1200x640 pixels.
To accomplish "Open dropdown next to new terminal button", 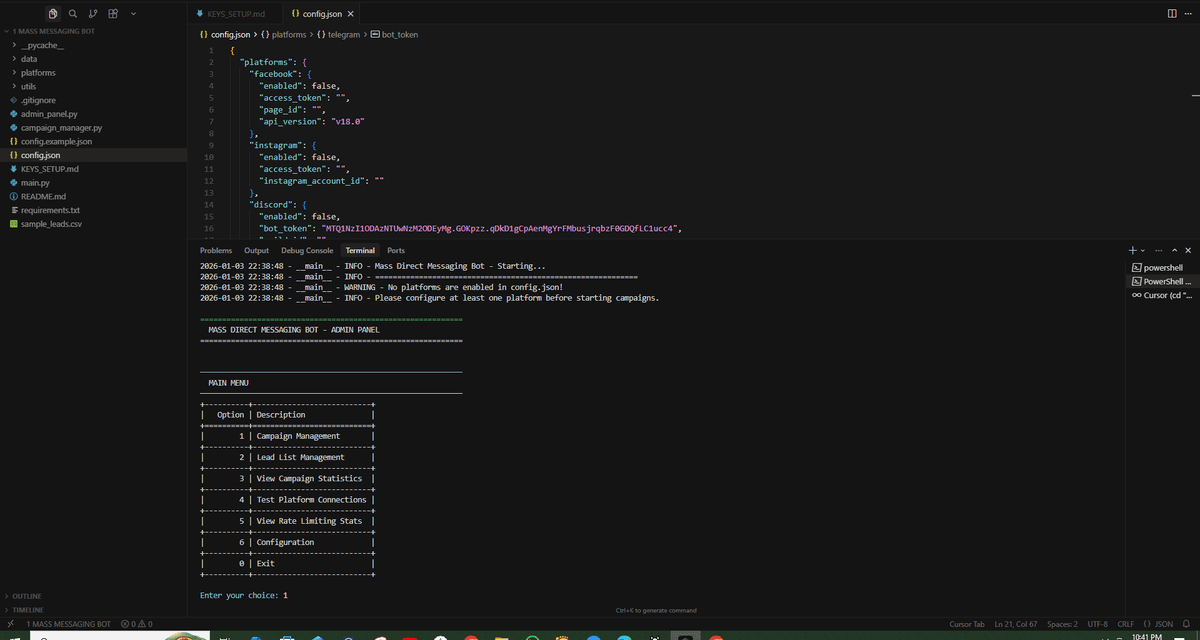I will point(1142,250).
